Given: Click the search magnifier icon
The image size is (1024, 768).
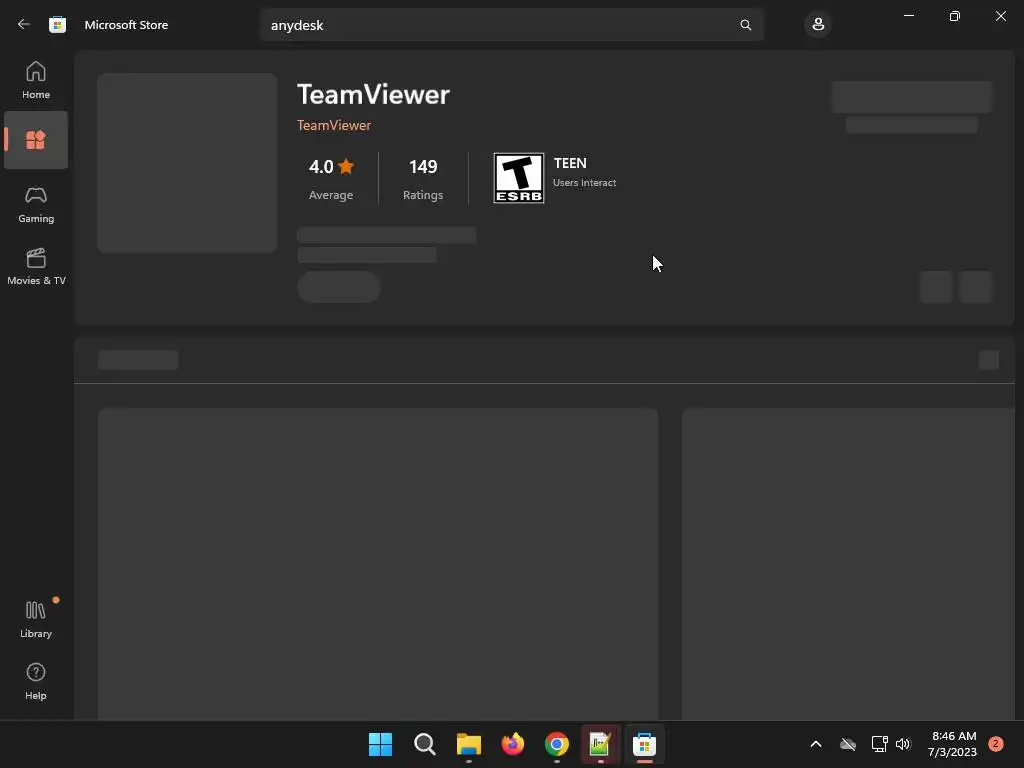Looking at the screenshot, I should (x=745, y=25).
